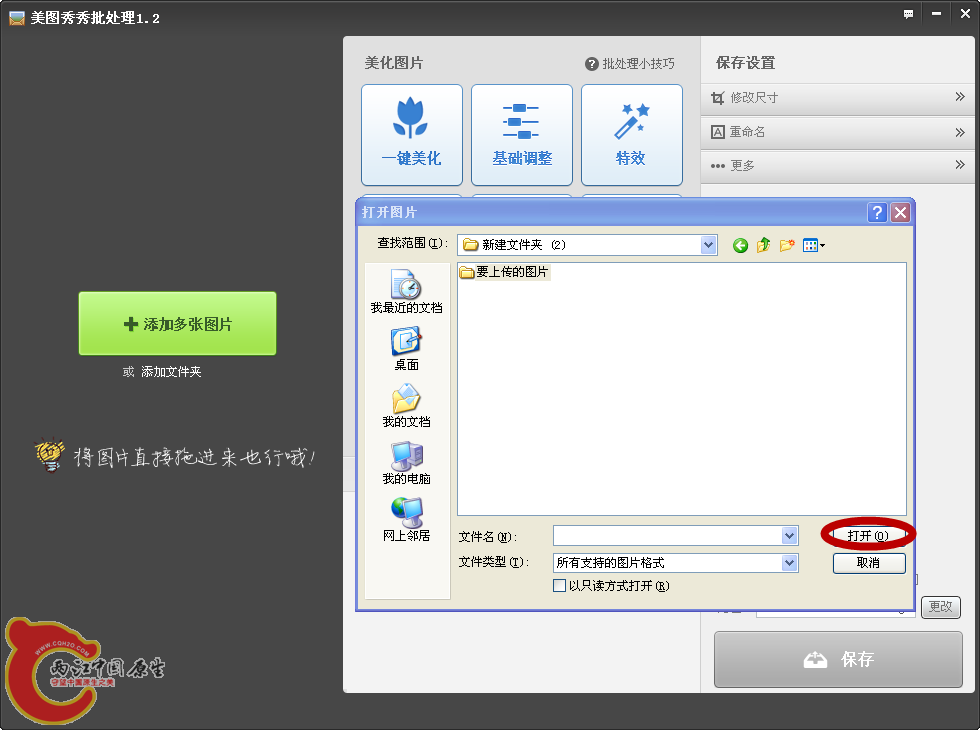This screenshot has height=730, width=980.
Task: Go to 桌面 desktop shortcut
Action: point(407,349)
